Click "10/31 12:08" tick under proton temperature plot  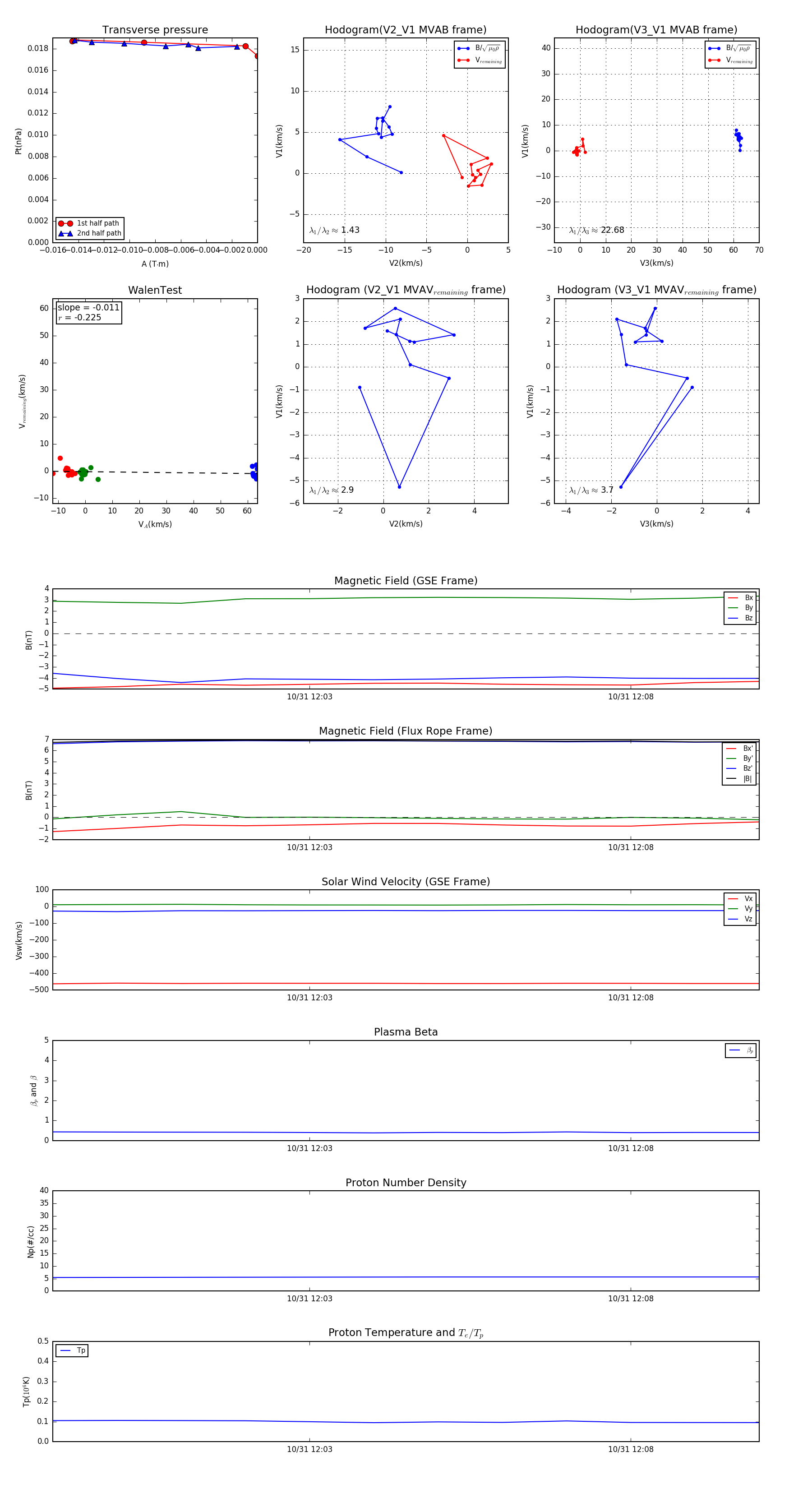click(x=631, y=1449)
